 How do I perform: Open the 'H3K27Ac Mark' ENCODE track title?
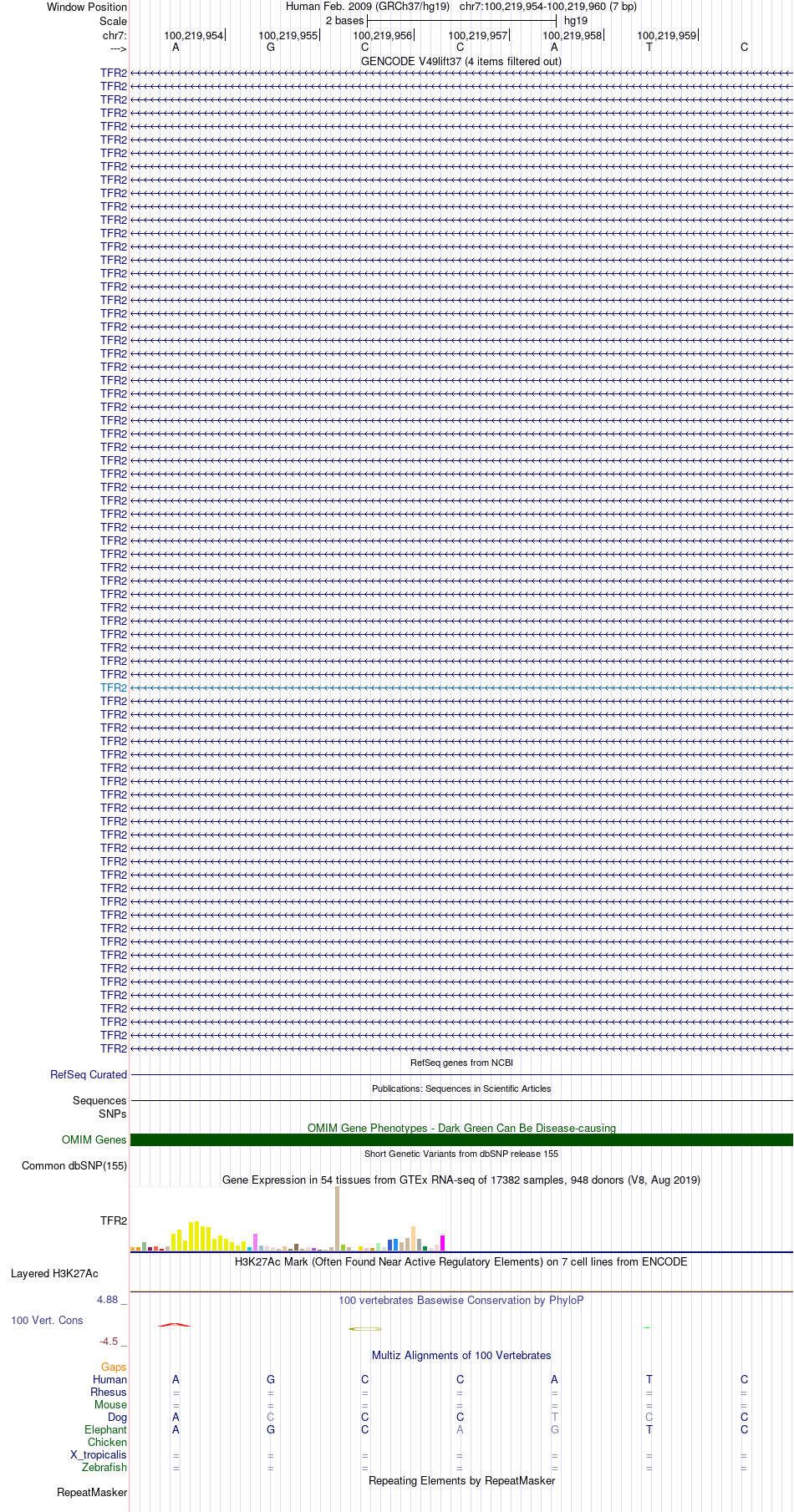point(461,1262)
